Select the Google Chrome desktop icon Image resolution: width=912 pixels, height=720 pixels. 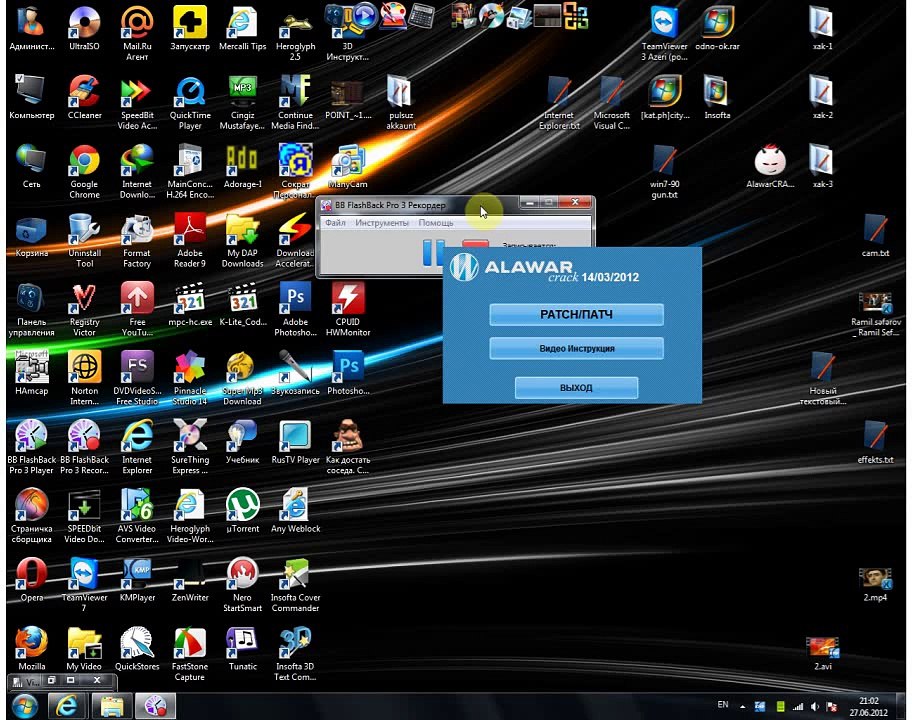(x=84, y=172)
